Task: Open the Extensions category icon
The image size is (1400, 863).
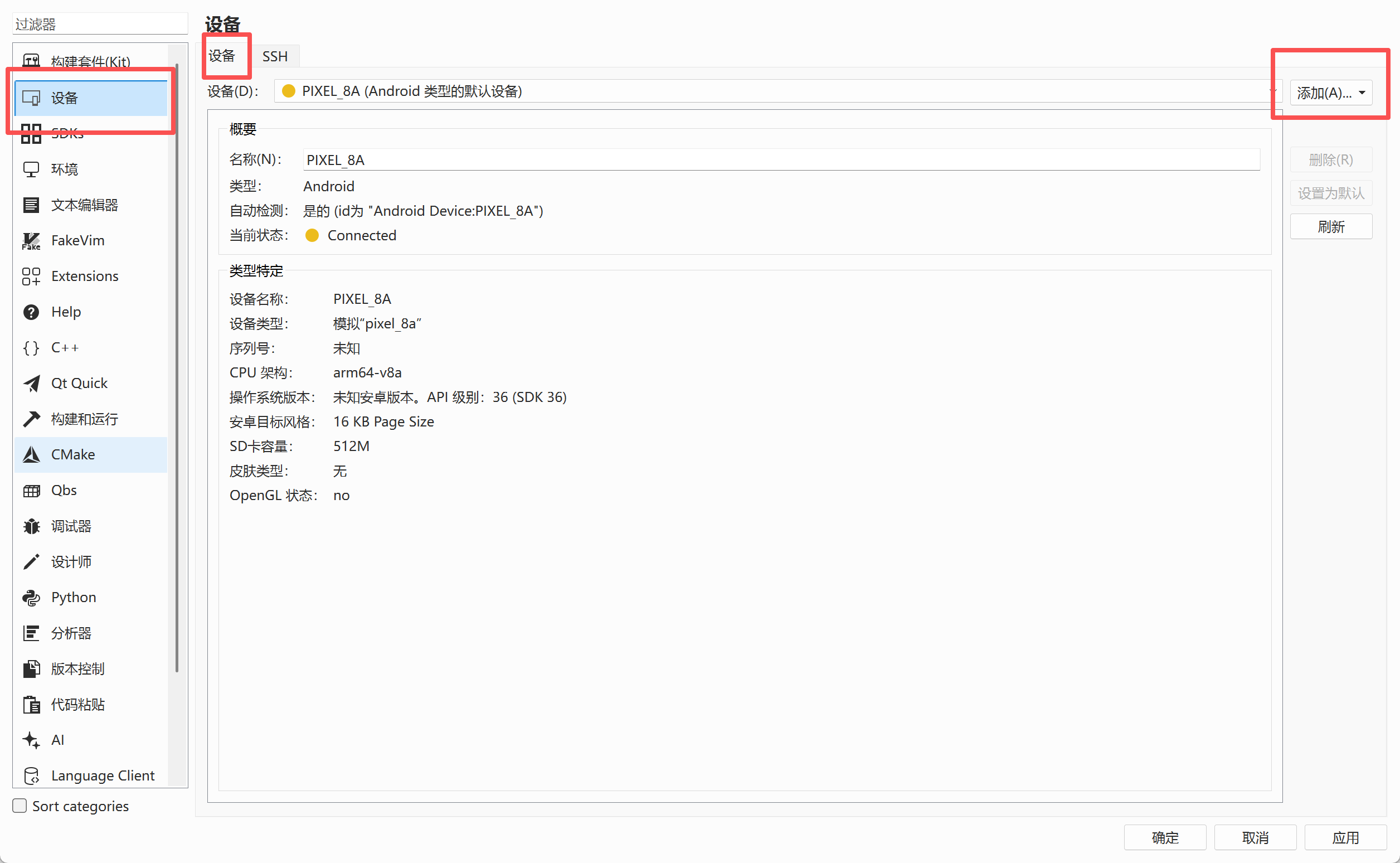Action: click(x=31, y=277)
